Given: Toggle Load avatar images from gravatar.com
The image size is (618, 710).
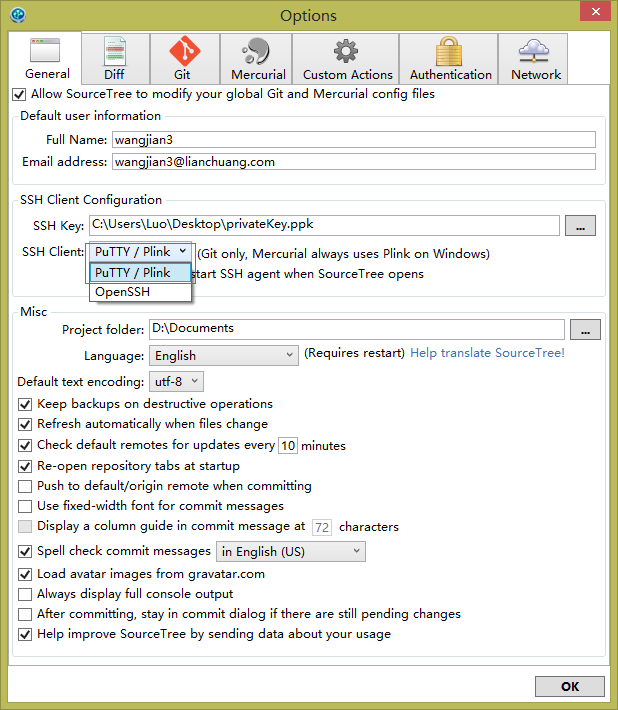Looking at the screenshot, I should [25, 575].
